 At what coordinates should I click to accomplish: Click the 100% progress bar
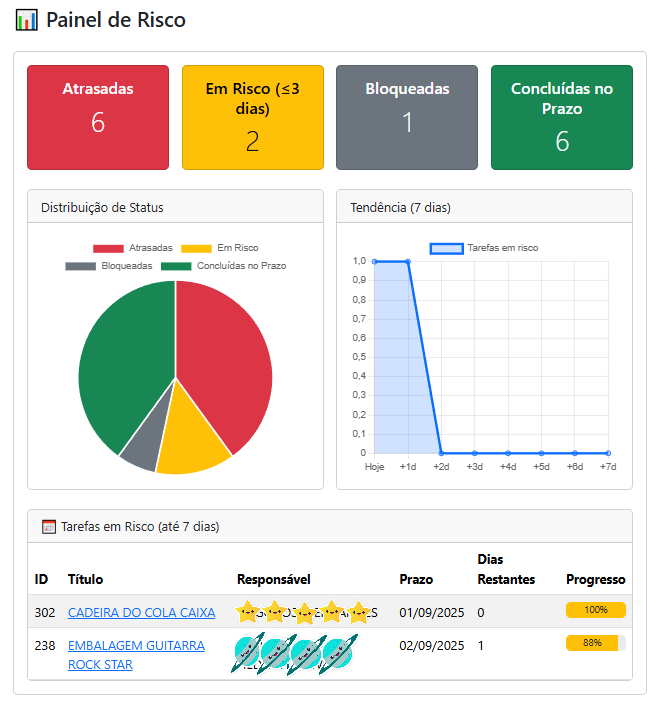[x=595, y=610]
